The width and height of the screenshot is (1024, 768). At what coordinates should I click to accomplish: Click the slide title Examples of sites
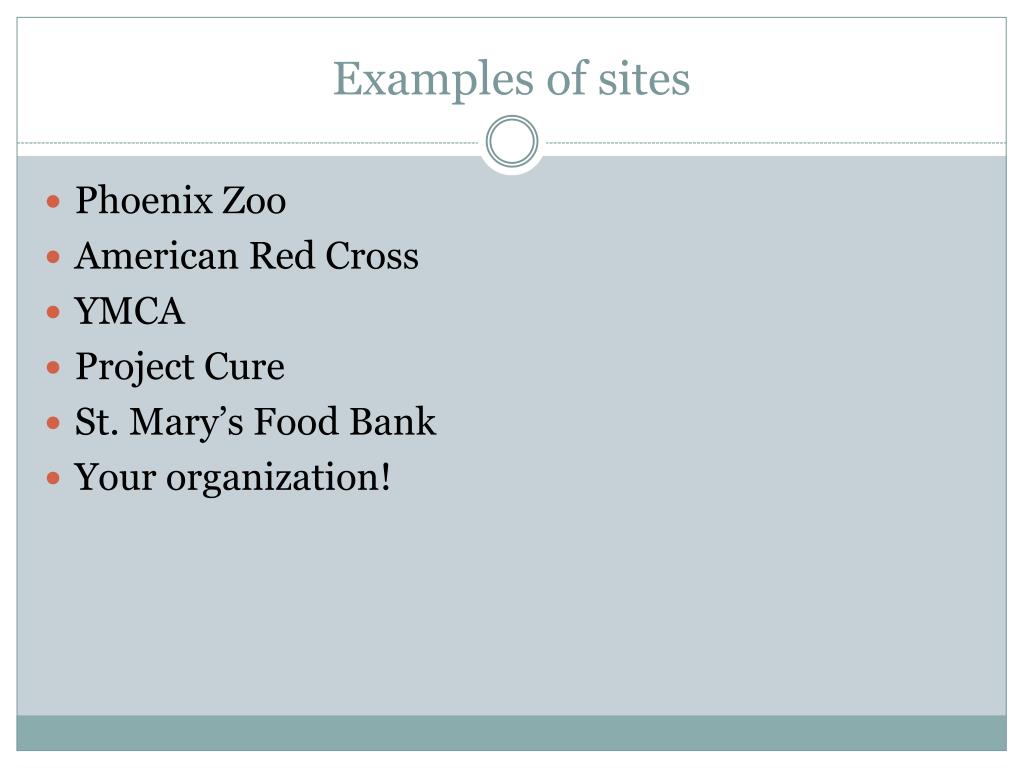(x=511, y=80)
